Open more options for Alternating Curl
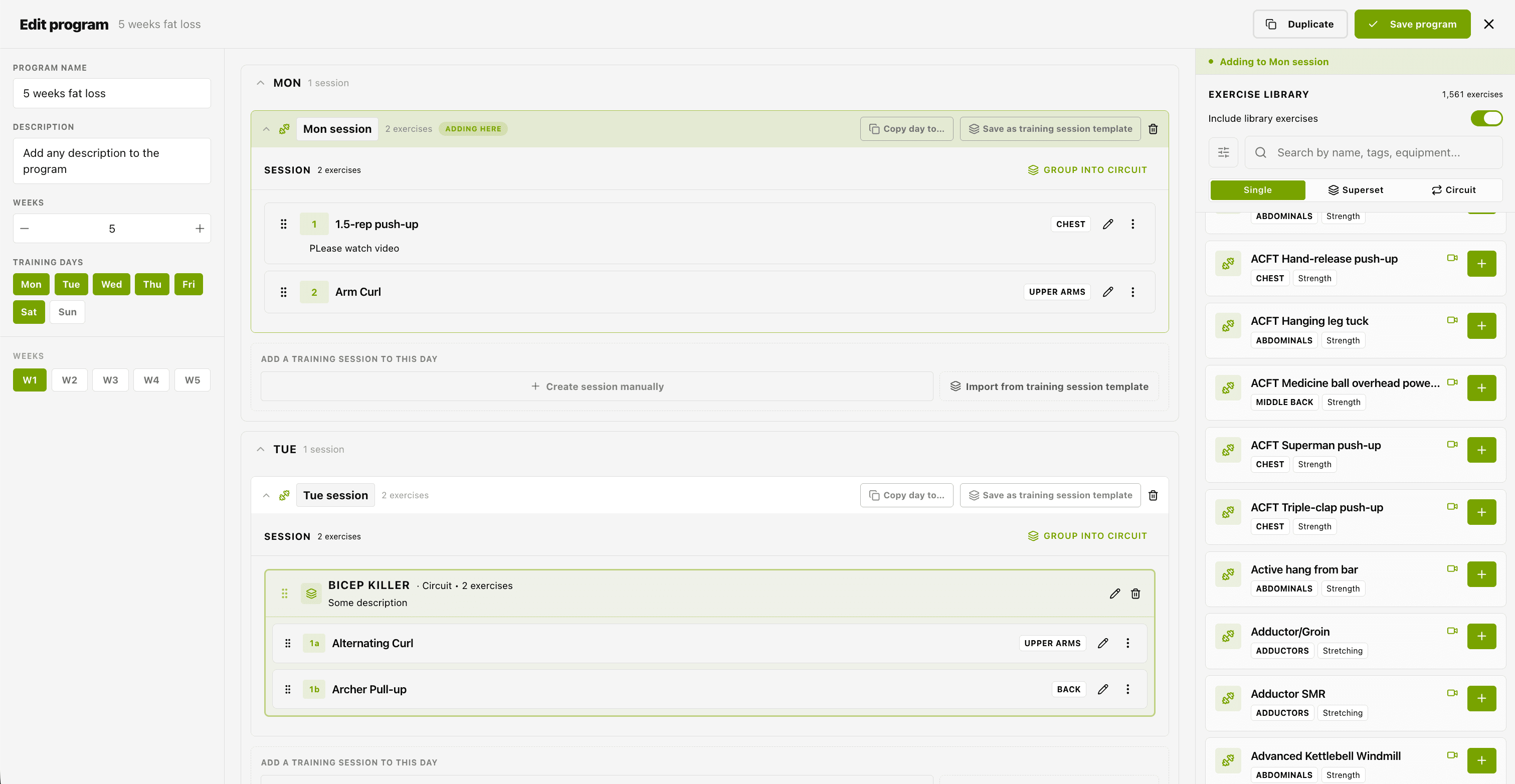 coord(1127,643)
